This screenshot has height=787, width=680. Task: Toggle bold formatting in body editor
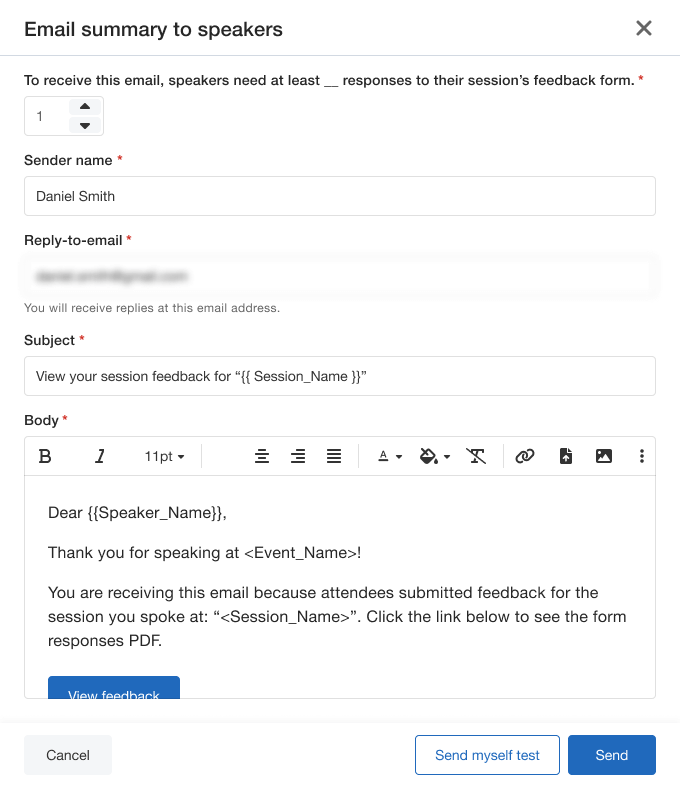(45, 456)
